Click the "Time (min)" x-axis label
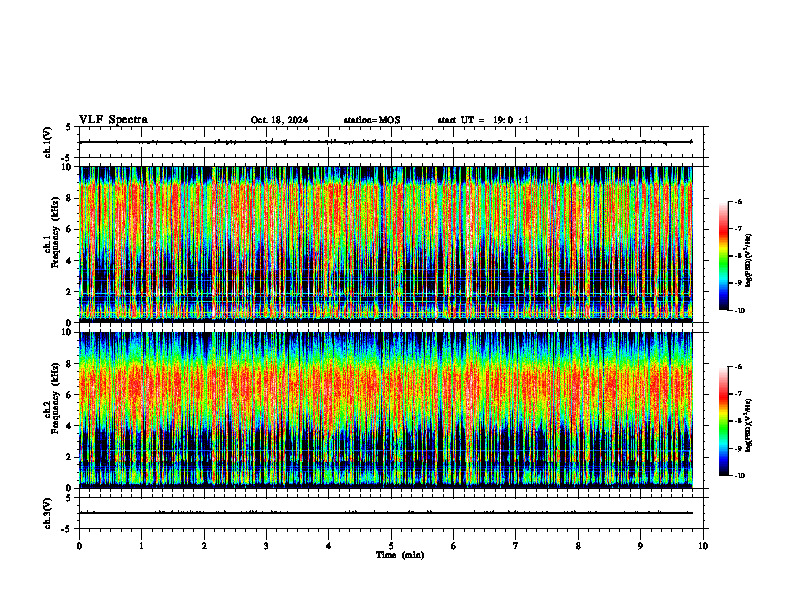This screenshot has height=612, width=792. (x=400, y=555)
